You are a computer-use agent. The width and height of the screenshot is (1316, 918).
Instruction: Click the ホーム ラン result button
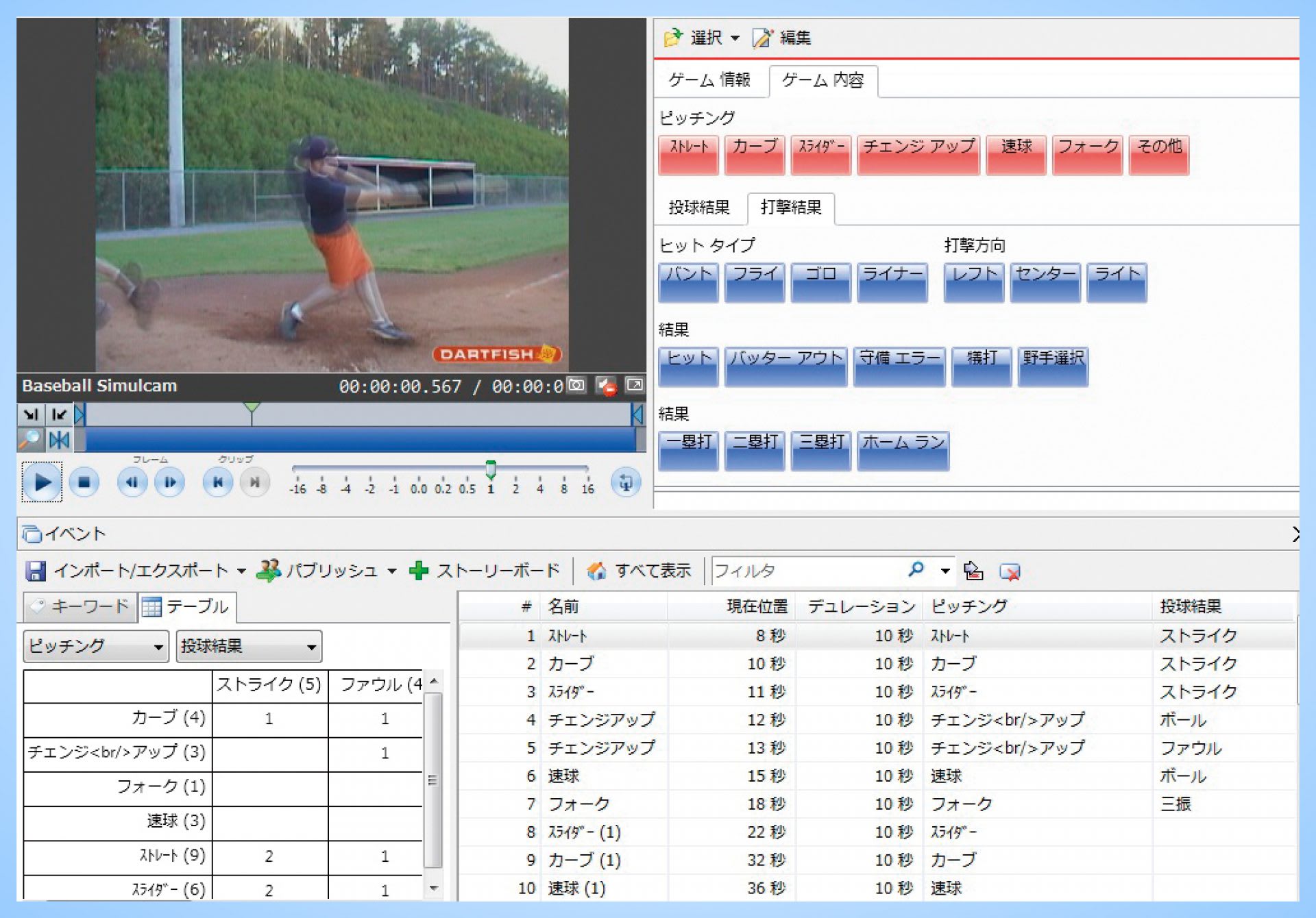[903, 449]
